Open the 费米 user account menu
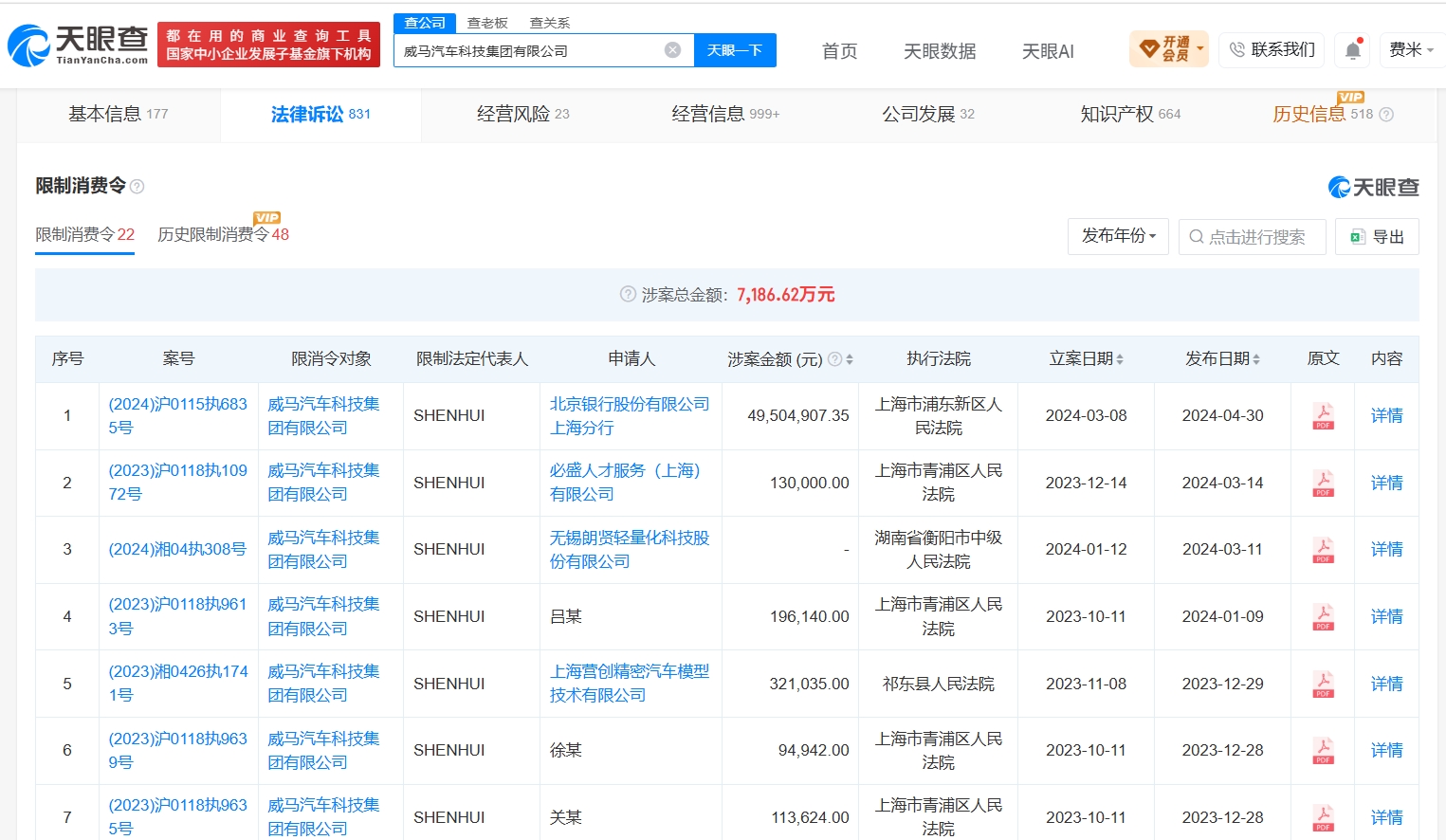1446x840 pixels. (1411, 49)
